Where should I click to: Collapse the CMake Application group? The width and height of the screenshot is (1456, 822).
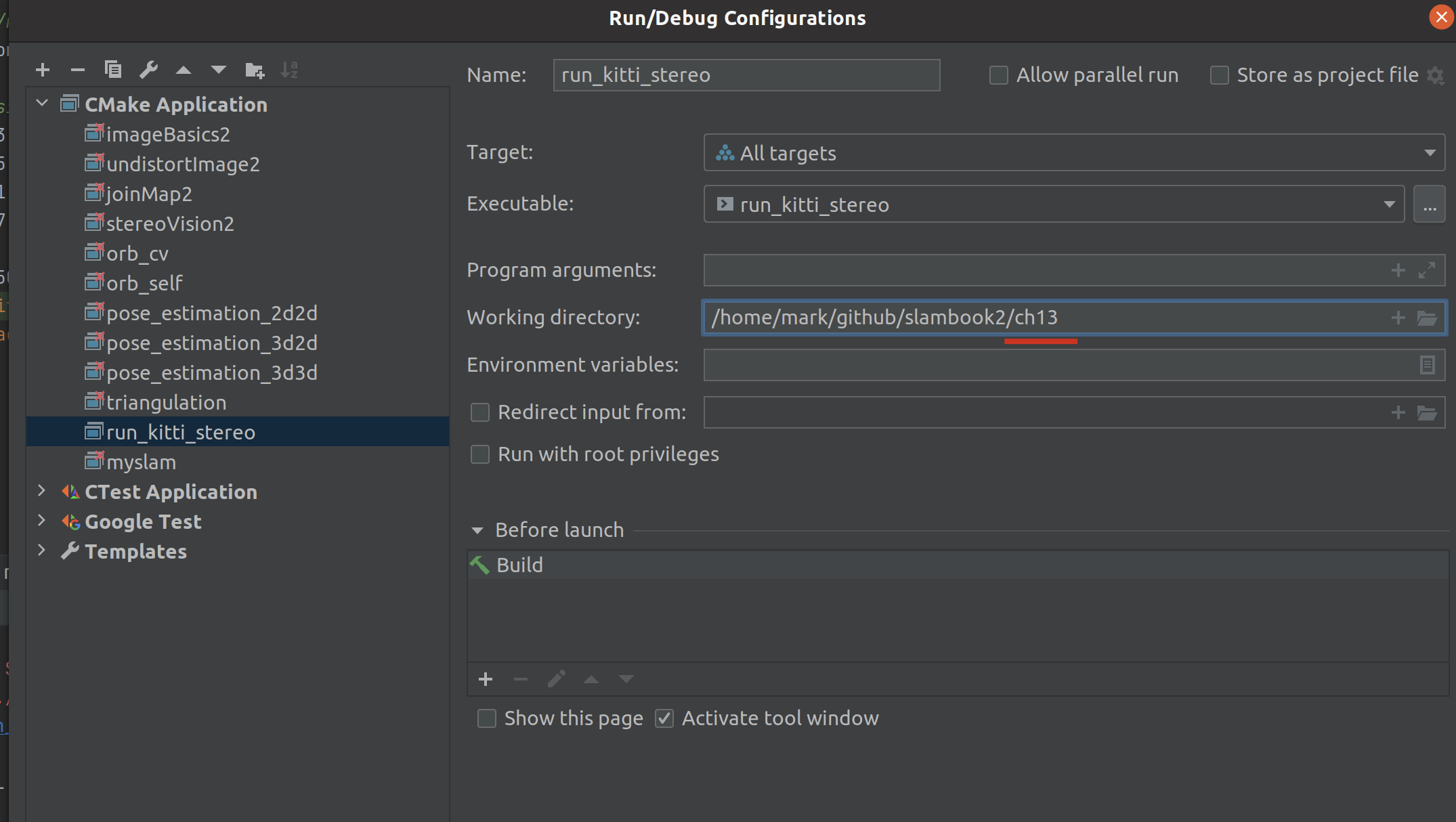pyautogui.click(x=42, y=104)
